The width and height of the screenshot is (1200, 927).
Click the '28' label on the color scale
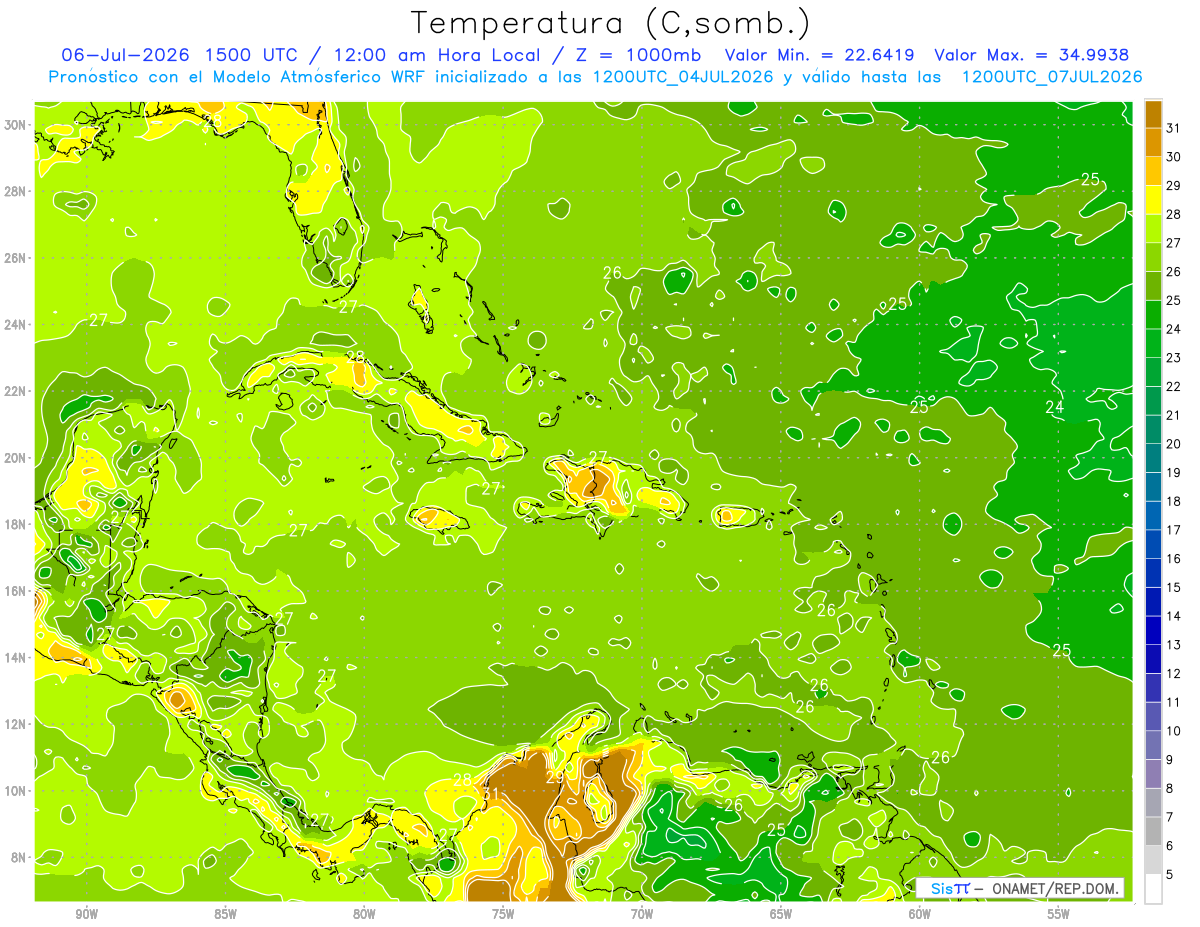(x=1174, y=214)
